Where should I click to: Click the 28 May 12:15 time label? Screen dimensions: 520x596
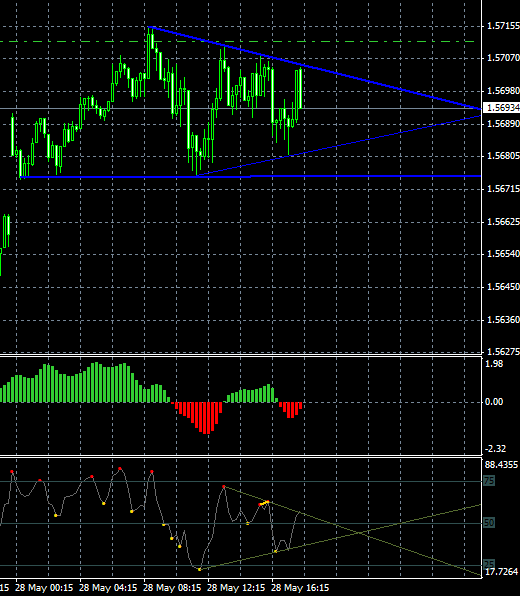point(236,588)
